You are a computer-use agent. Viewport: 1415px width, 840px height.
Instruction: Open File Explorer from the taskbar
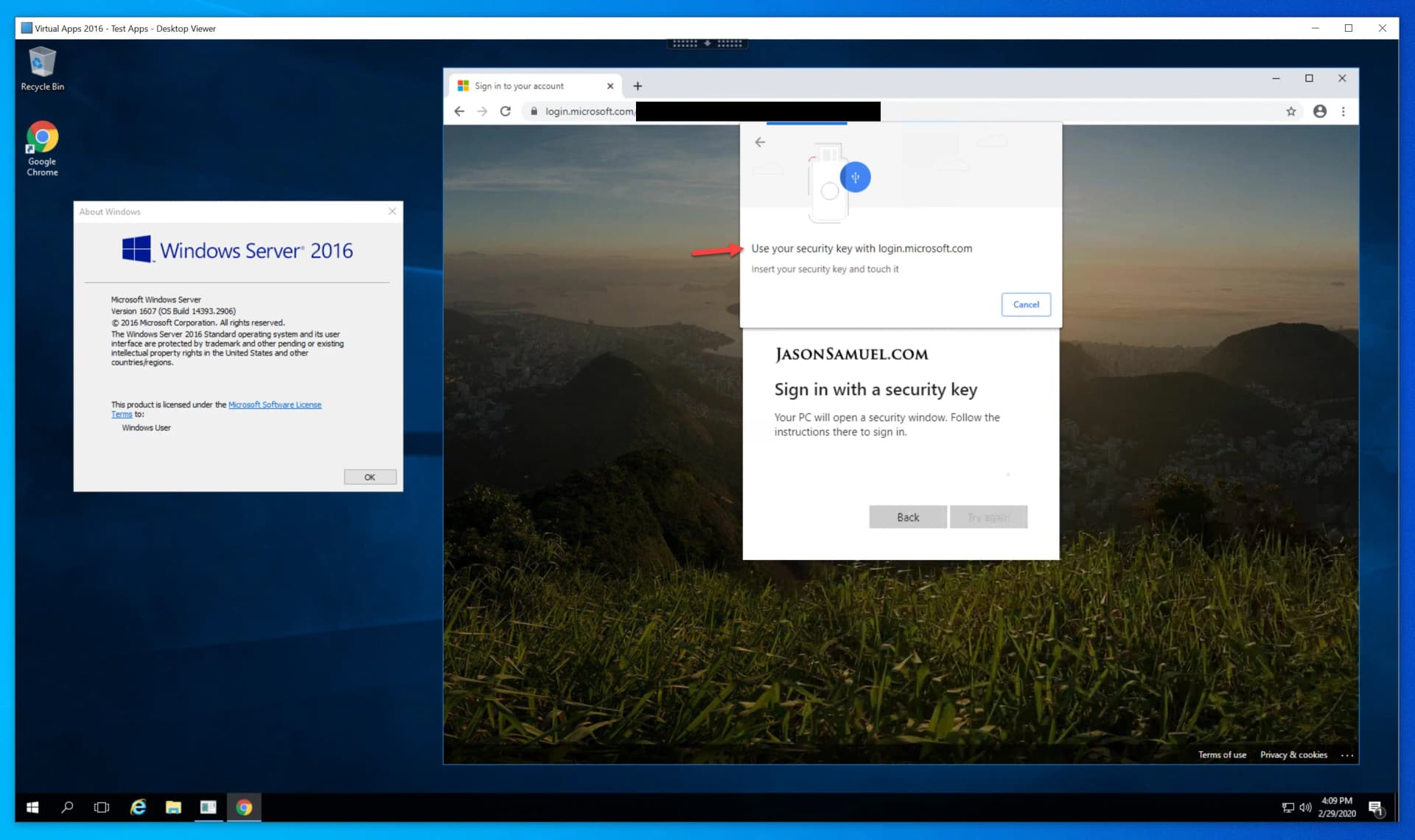point(173,808)
